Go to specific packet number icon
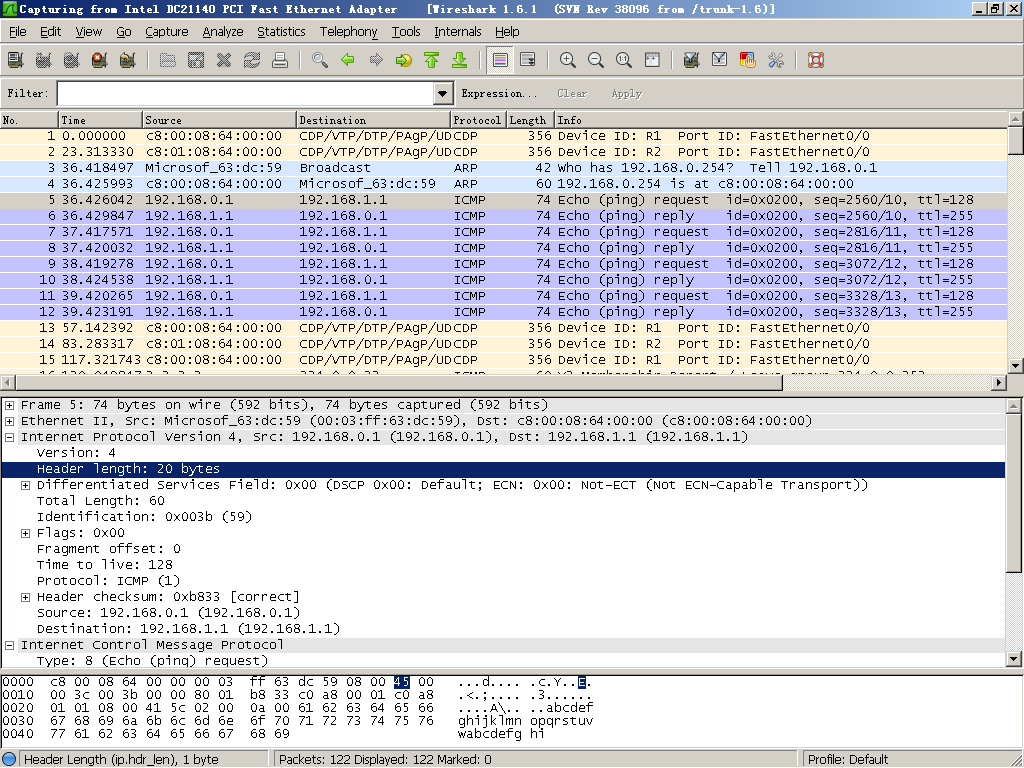The width and height of the screenshot is (1024, 768). click(x=404, y=60)
